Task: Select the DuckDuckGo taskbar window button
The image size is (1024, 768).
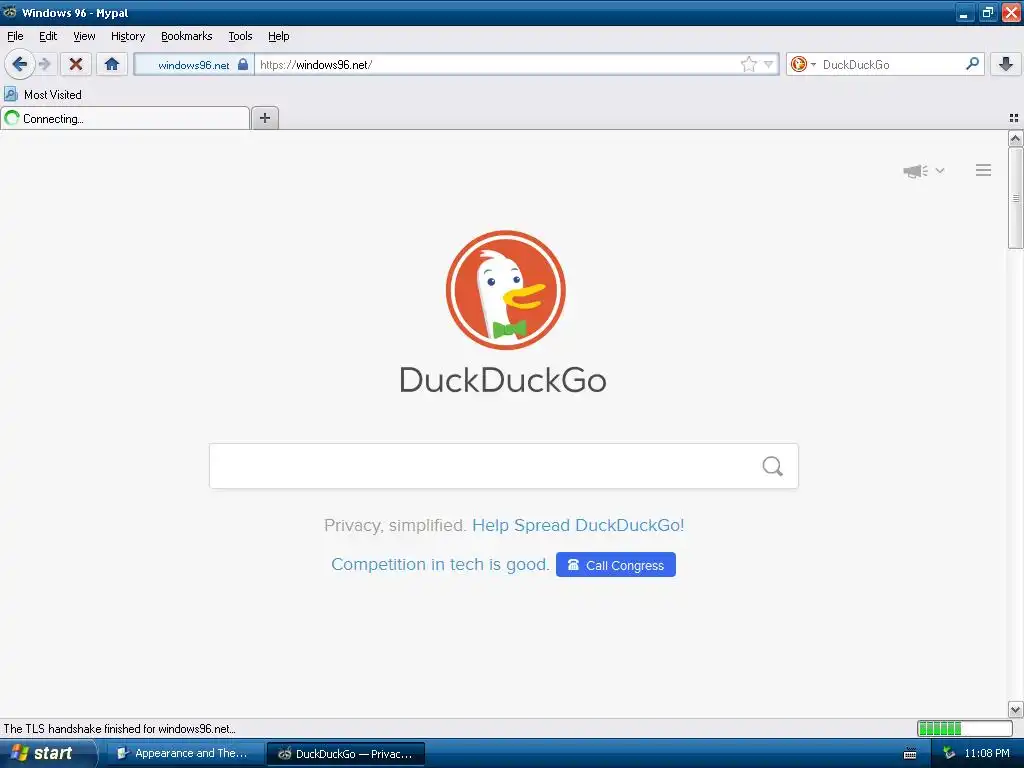Action: [x=346, y=754]
